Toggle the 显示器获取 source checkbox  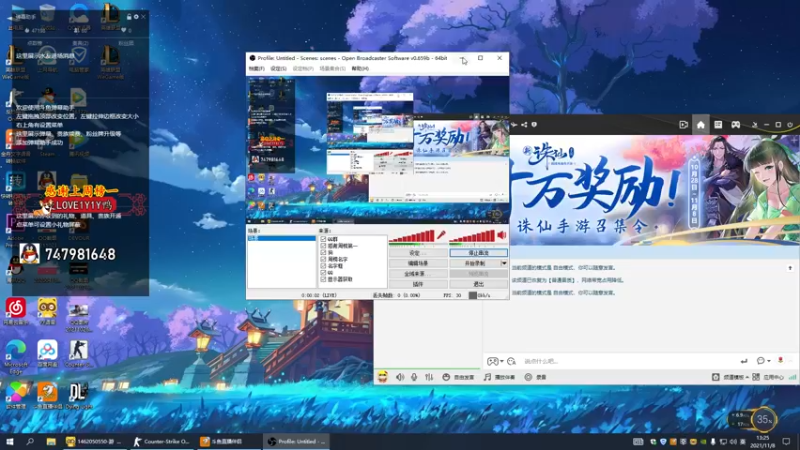click(323, 279)
